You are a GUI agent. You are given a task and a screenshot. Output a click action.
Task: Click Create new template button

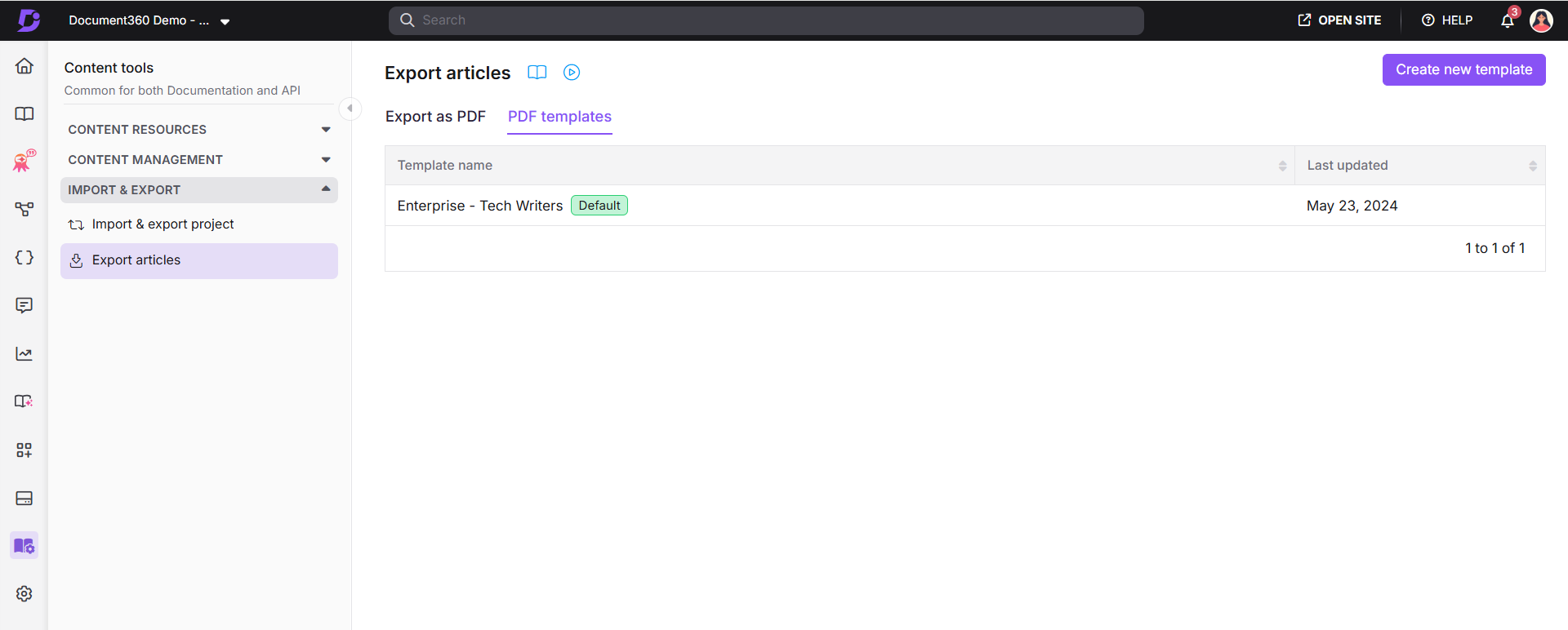coord(1463,69)
